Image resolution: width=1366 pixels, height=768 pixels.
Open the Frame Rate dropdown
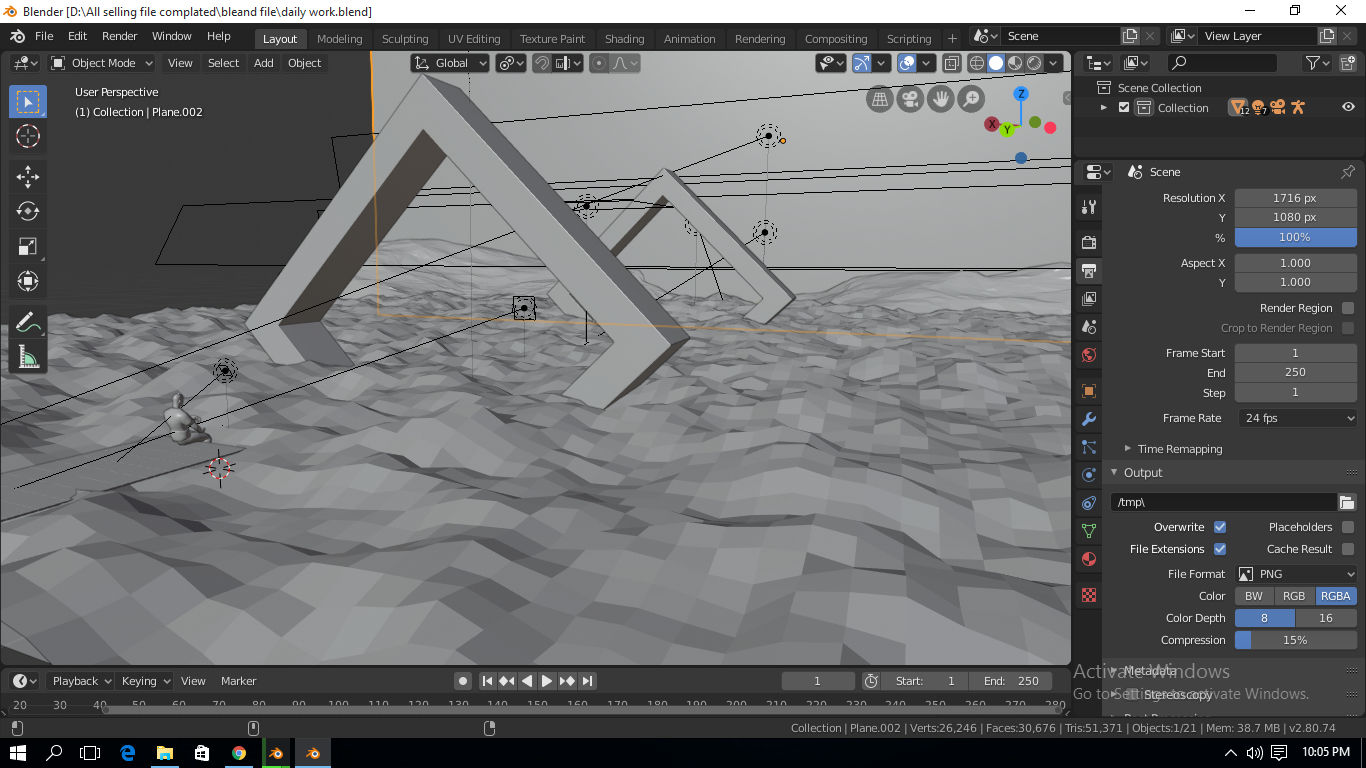(x=1297, y=418)
